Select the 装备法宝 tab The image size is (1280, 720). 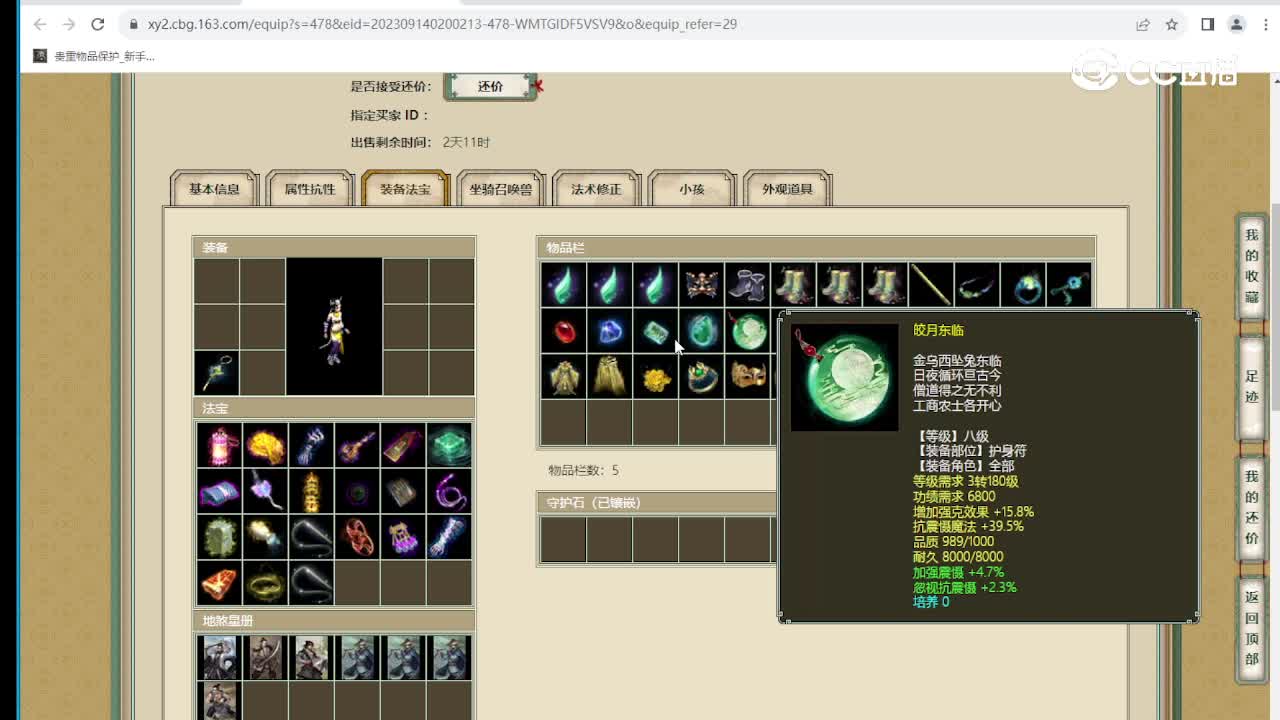click(405, 189)
